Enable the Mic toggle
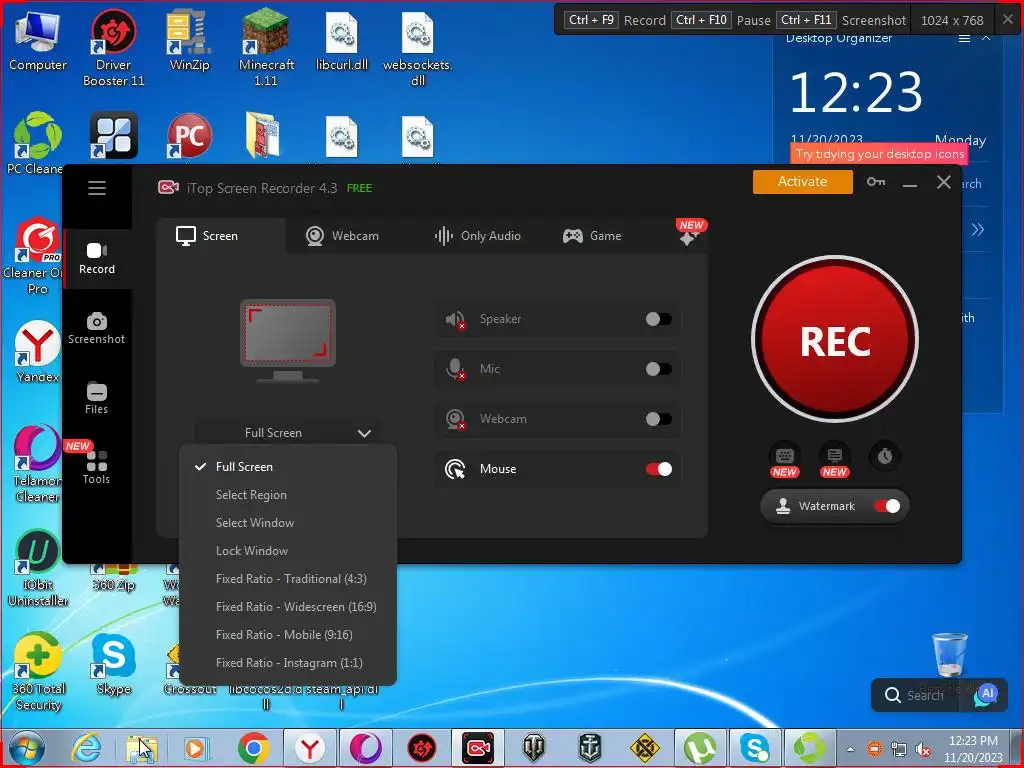Viewport: 1024px width, 768px height. [x=658, y=369]
